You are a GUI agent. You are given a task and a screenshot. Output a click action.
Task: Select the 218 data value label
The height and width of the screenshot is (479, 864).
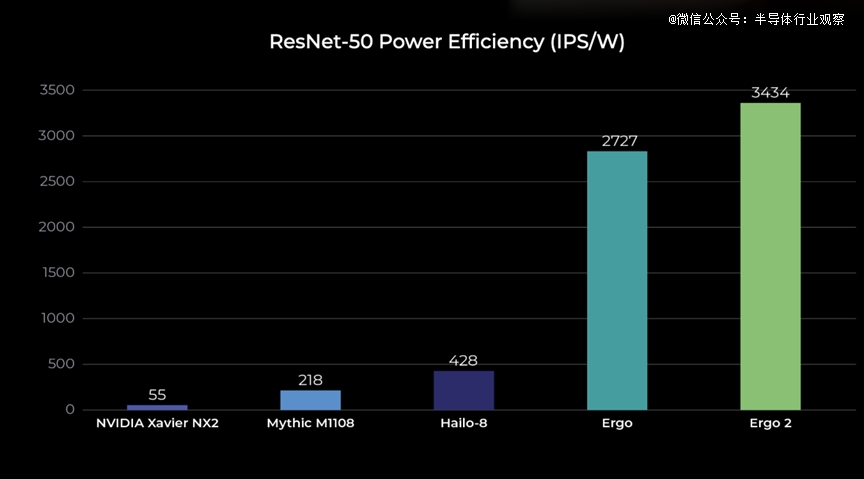[x=310, y=380]
